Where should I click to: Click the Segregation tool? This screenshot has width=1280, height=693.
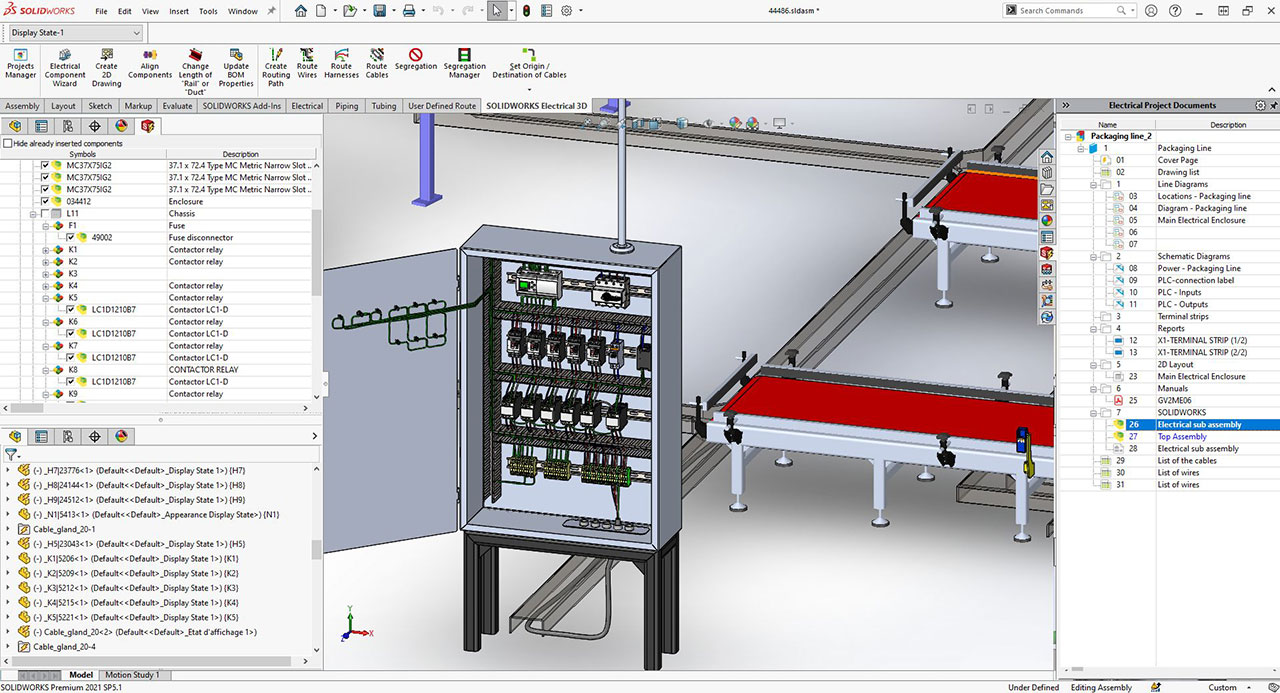click(x=416, y=60)
